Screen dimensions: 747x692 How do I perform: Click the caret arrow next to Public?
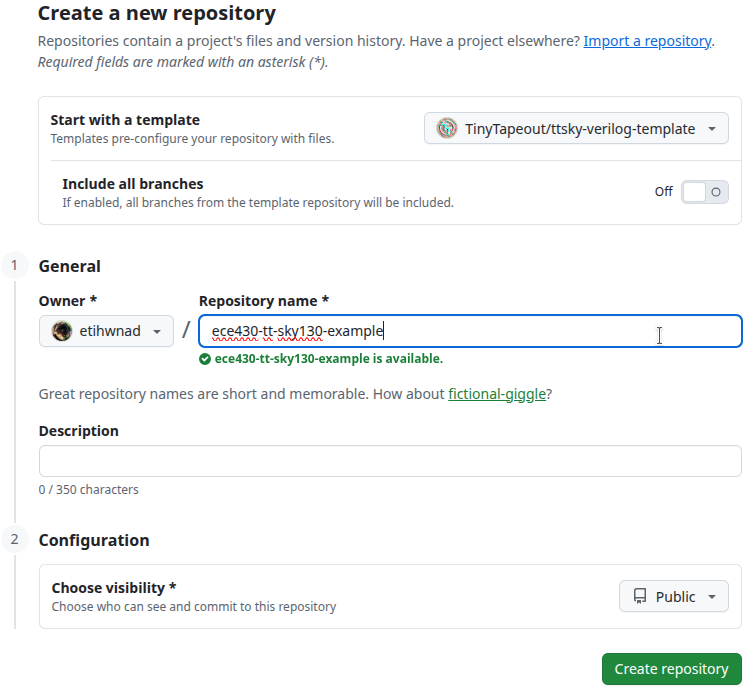(711, 597)
